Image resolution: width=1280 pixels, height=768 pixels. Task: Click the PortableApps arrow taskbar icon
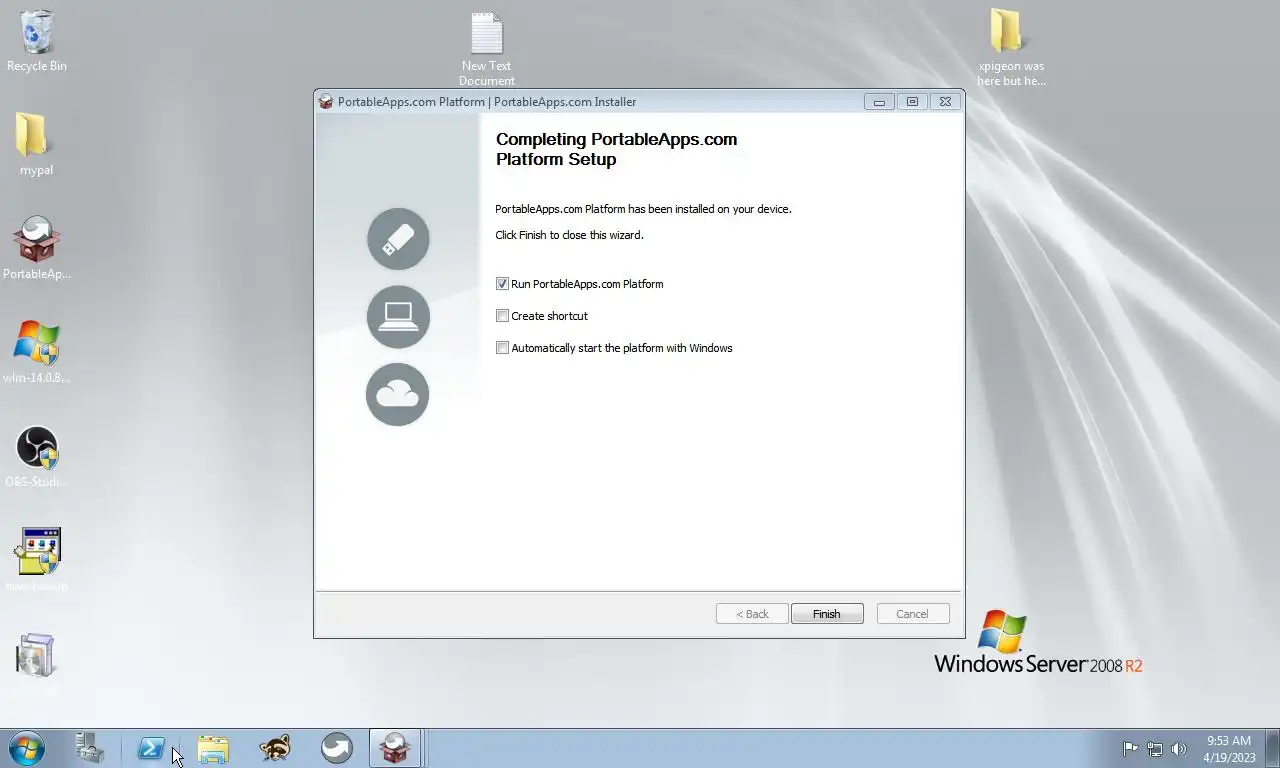tap(337, 748)
